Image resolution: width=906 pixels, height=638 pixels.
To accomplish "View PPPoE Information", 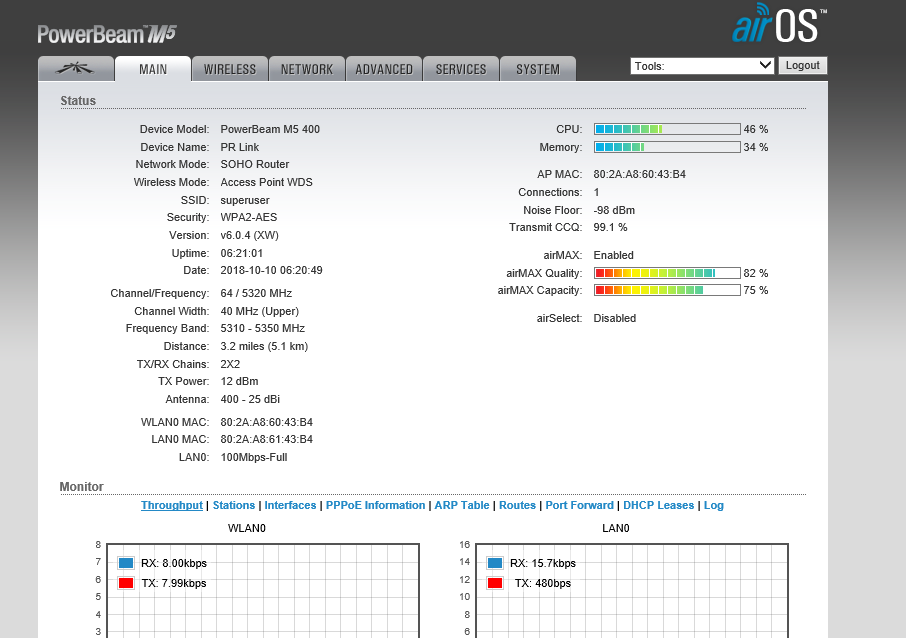I will (x=375, y=506).
